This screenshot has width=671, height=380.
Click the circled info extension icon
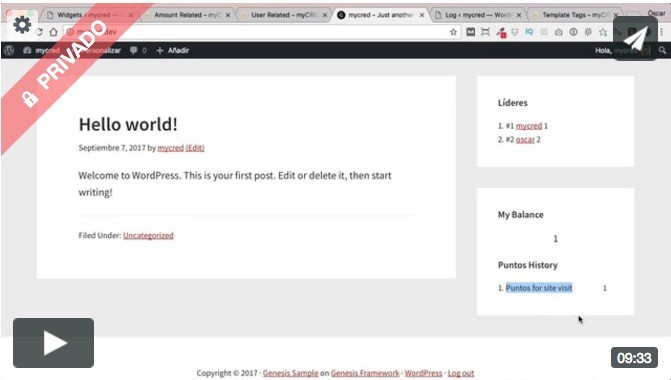pyautogui.click(x=573, y=32)
